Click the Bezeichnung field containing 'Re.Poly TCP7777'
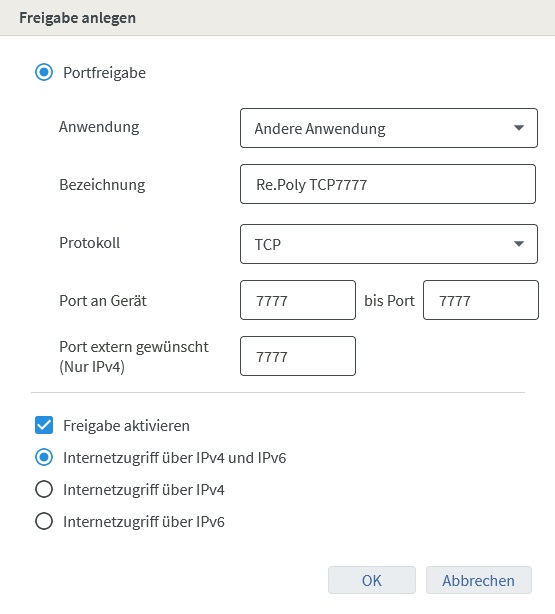 pyautogui.click(x=388, y=184)
